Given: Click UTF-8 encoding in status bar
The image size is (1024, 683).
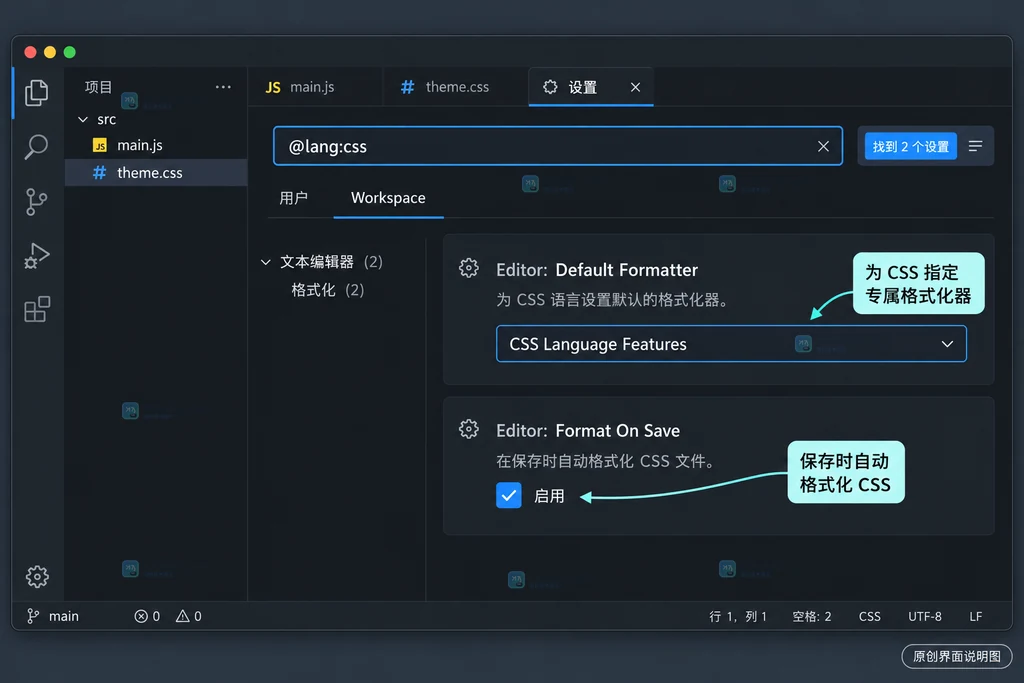Looking at the screenshot, I should [x=925, y=616].
